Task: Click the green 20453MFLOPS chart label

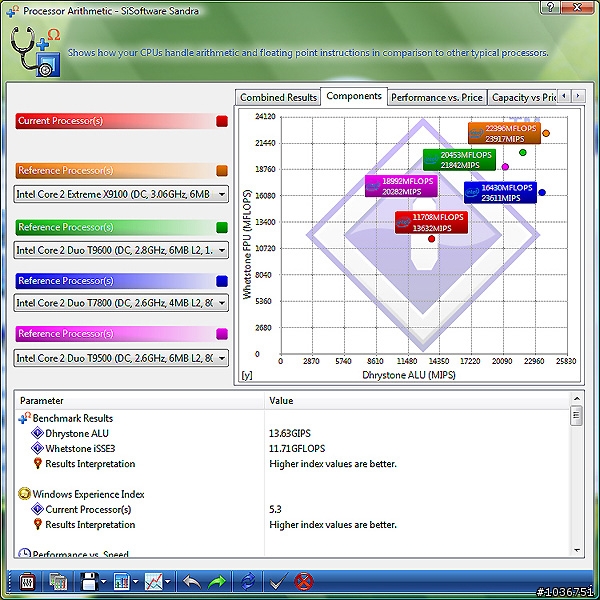Action: pyautogui.click(x=459, y=160)
